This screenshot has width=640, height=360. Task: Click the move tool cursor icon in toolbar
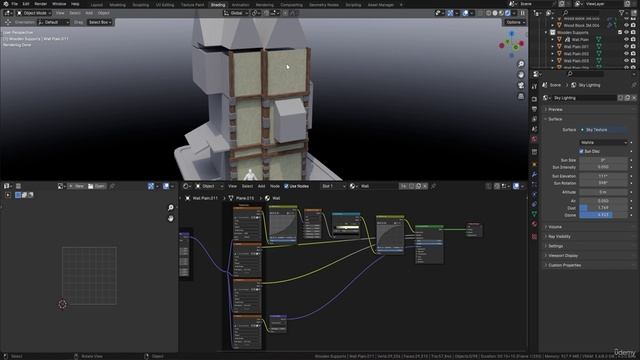point(8,22)
